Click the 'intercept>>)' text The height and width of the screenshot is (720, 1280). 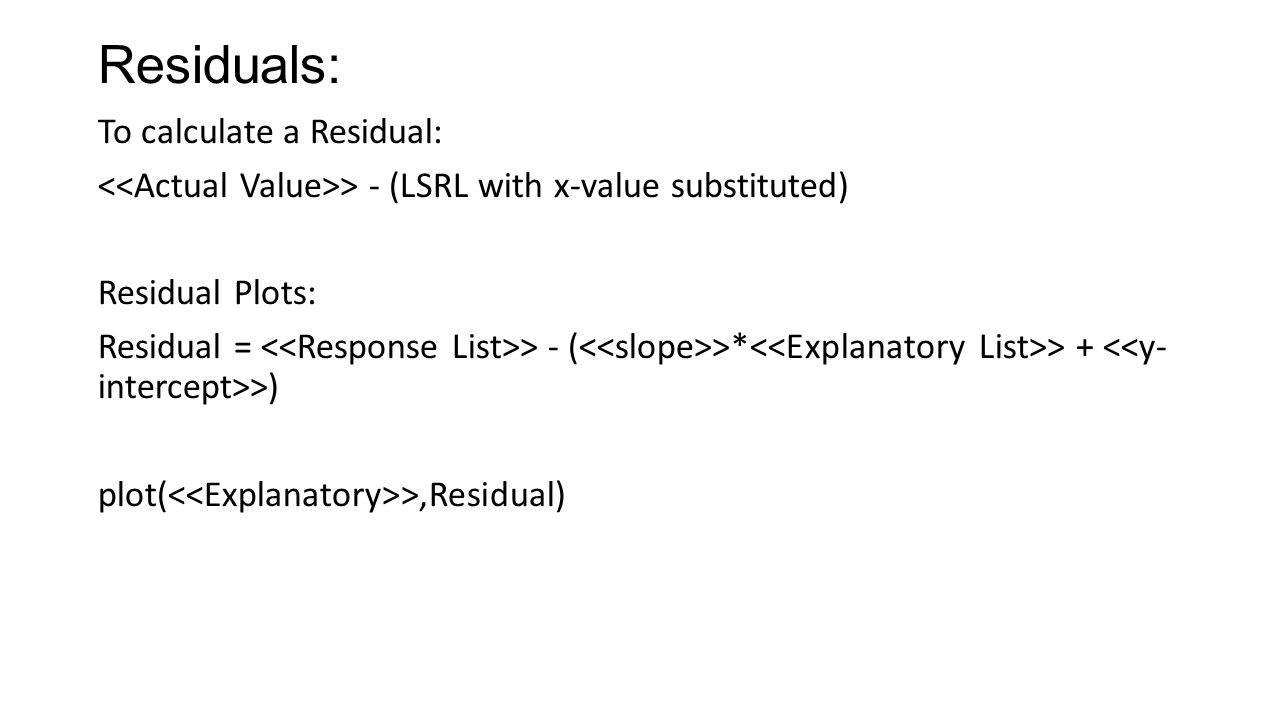pos(188,387)
